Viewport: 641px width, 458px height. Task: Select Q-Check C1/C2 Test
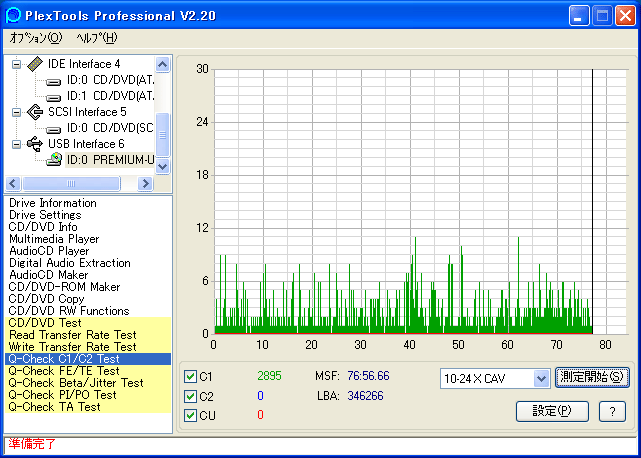[88, 359]
